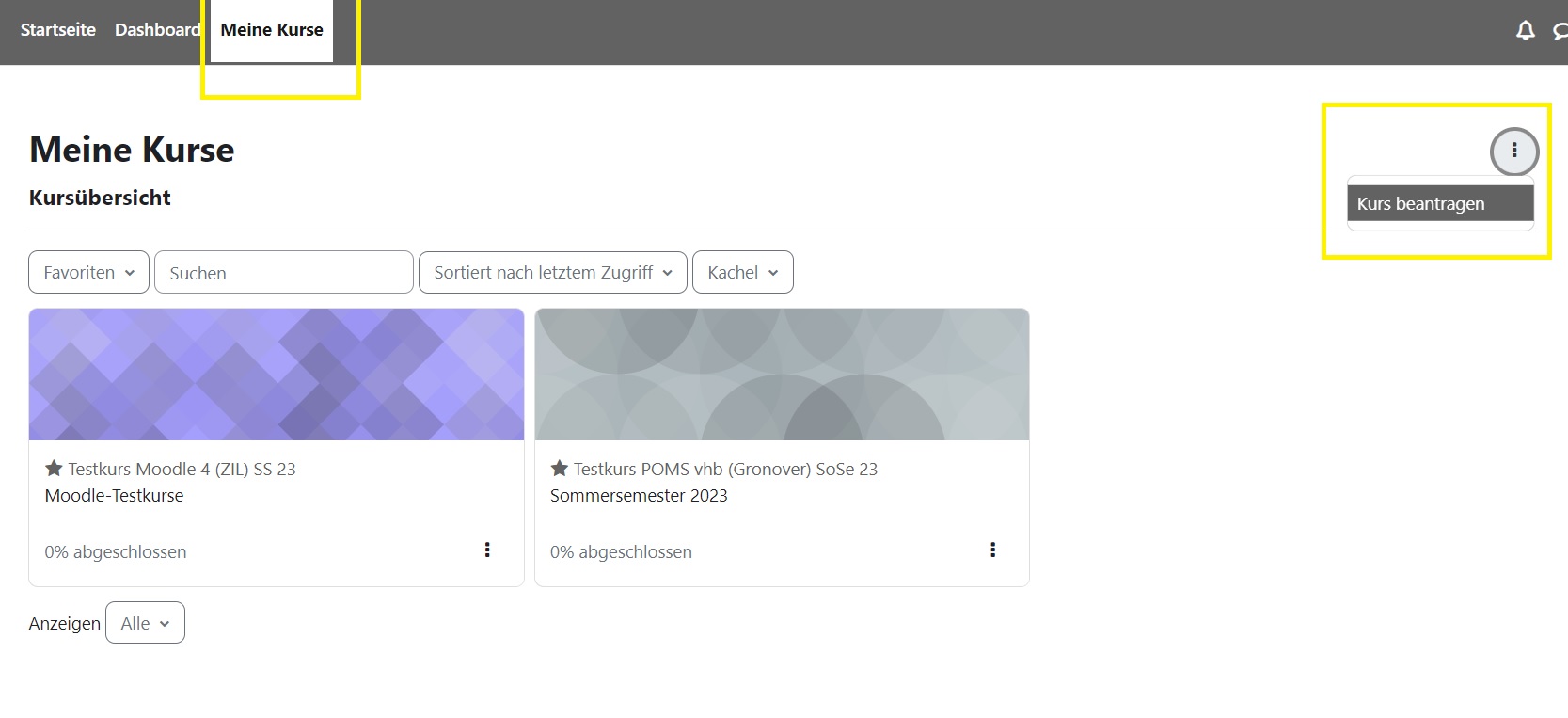Open the Testkurs Moodle 4 (ZIL) SS 23 link
Image resolution: width=1568 pixels, height=718 pixels.
[182, 470]
